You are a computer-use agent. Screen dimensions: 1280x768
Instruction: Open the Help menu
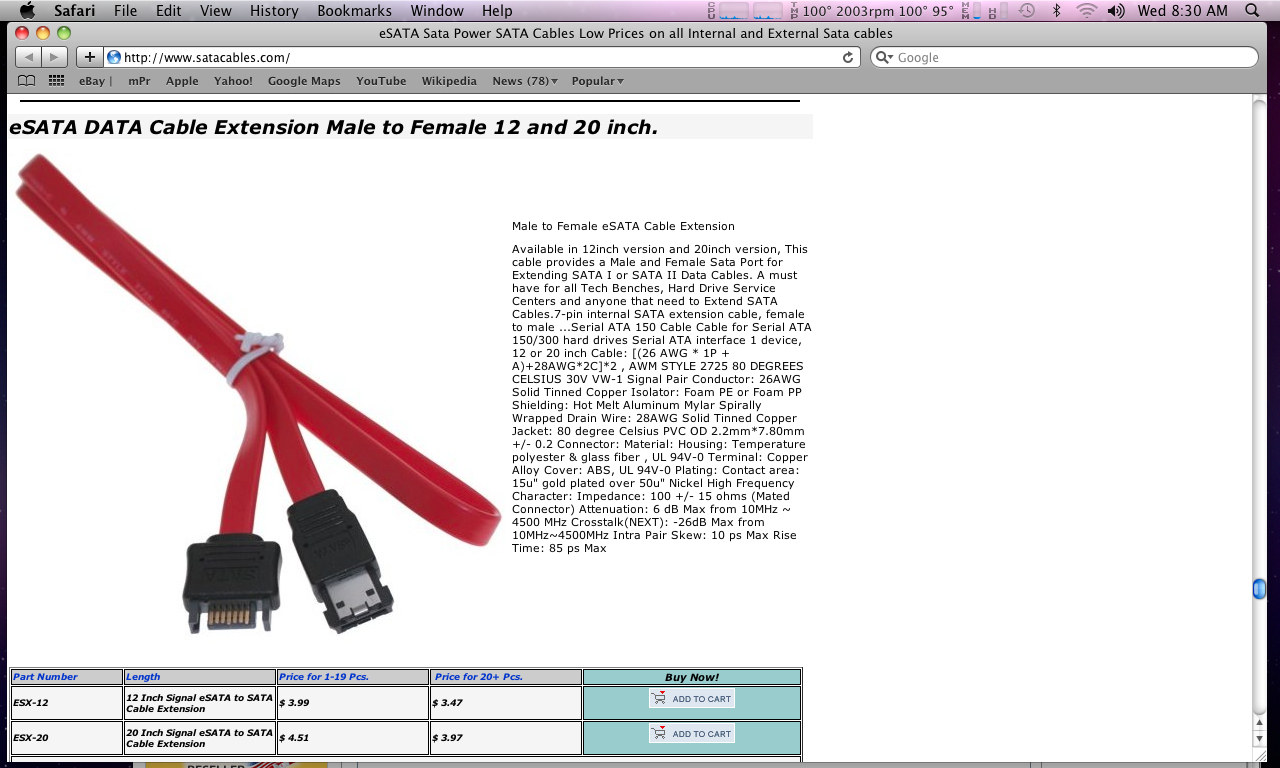click(497, 11)
